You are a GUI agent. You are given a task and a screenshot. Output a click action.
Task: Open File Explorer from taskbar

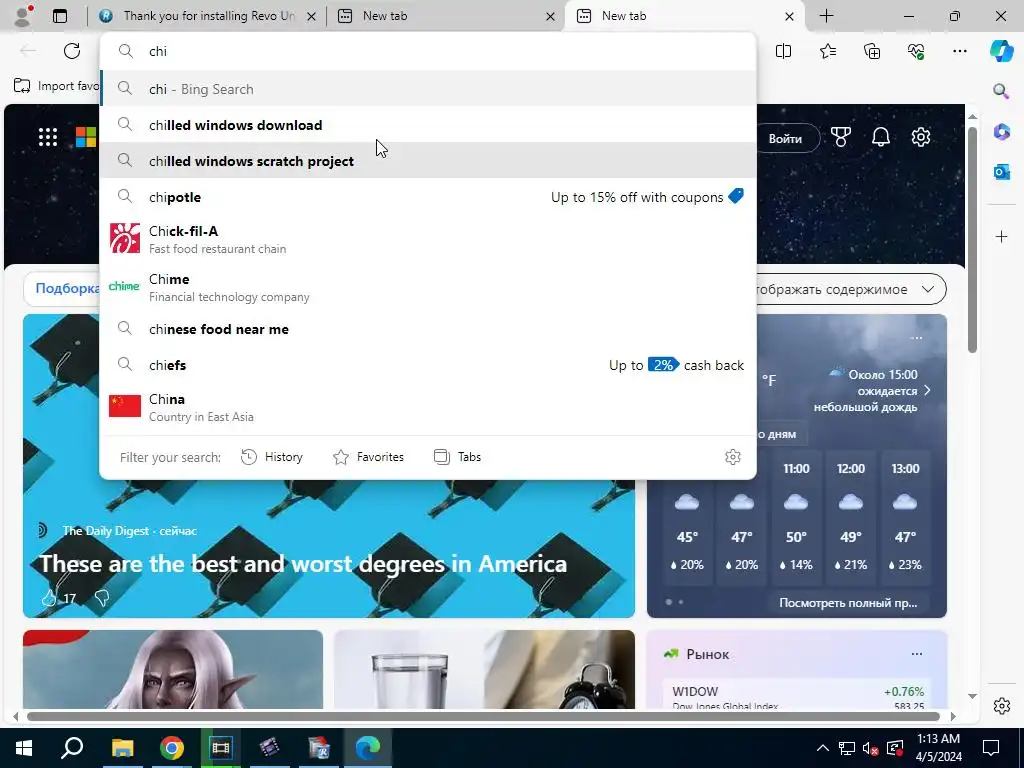click(122, 748)
